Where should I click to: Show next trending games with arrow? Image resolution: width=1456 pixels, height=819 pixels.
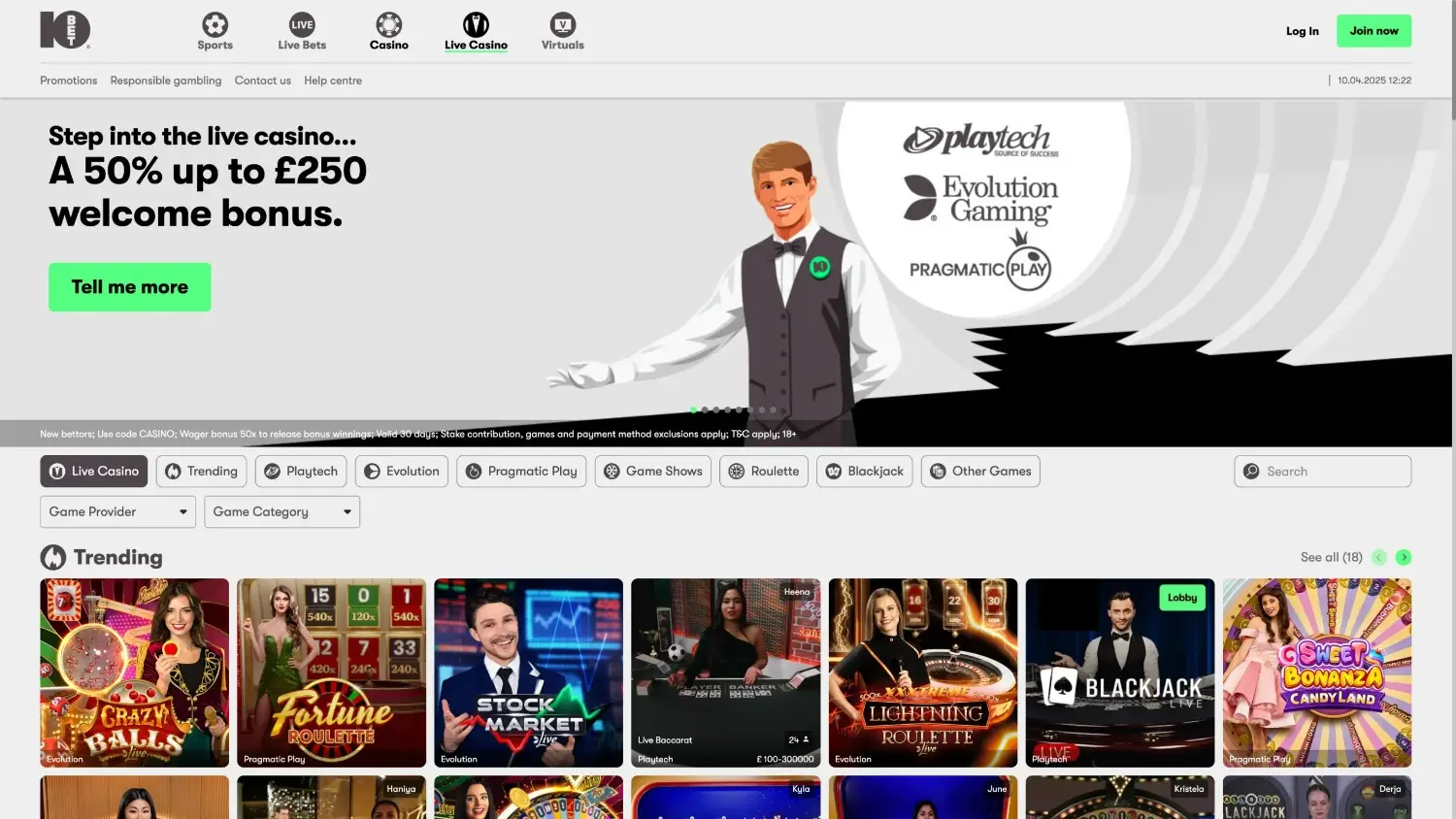coord(1404,557)
